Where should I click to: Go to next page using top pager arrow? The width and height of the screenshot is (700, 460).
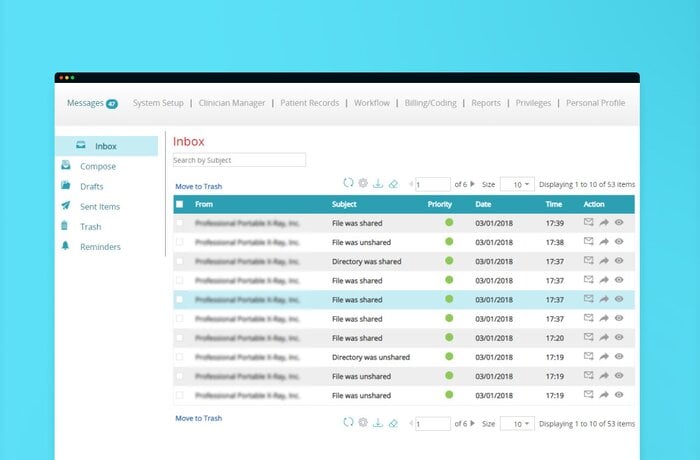point(472,184)
